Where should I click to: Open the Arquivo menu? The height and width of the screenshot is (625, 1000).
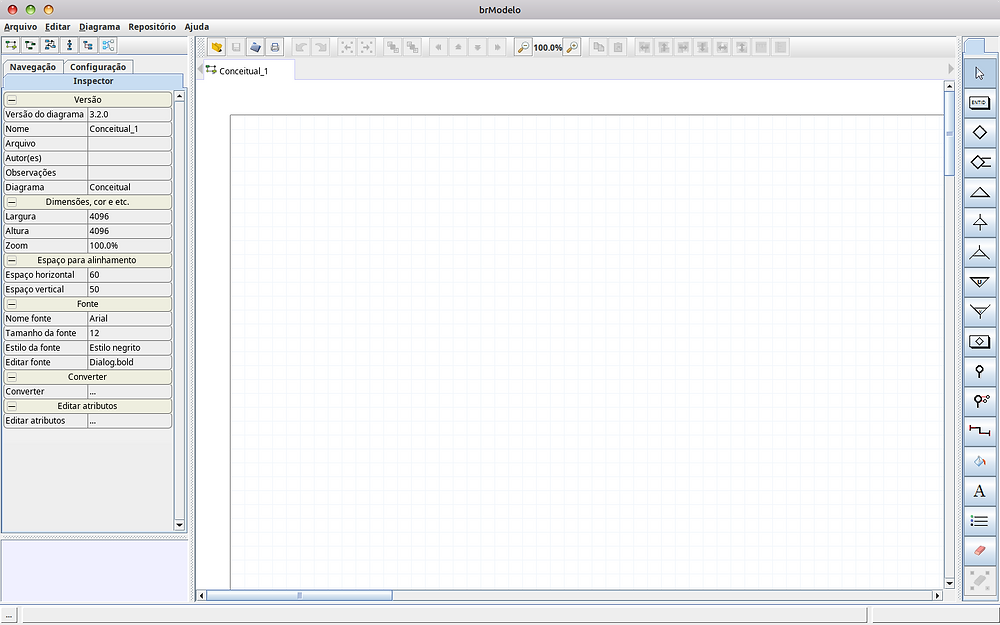20,27
